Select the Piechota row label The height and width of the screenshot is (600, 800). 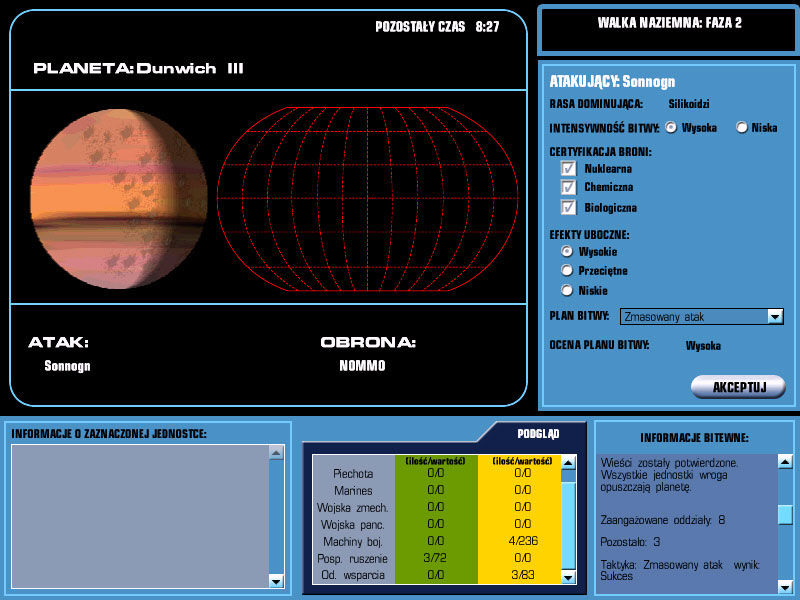pos(353,474)
